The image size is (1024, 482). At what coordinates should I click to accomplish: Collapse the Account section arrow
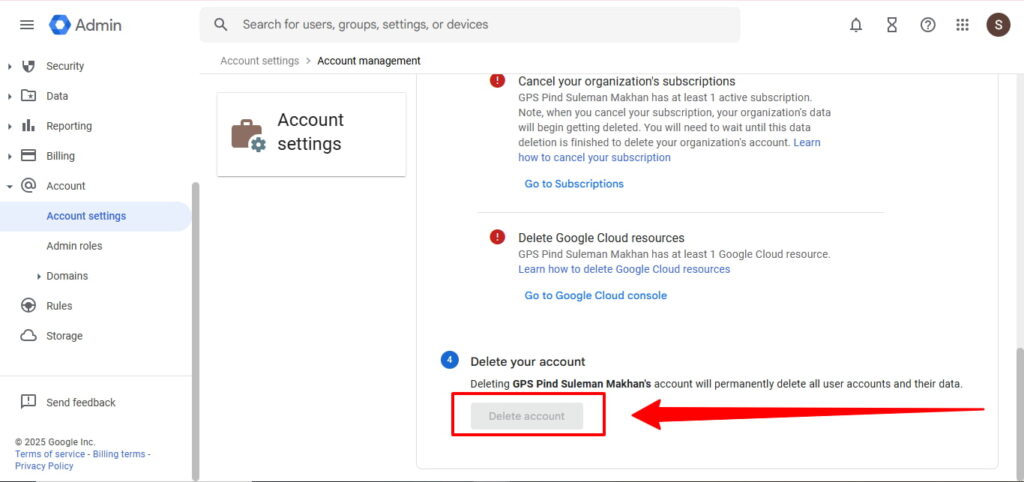coord(10,186)
